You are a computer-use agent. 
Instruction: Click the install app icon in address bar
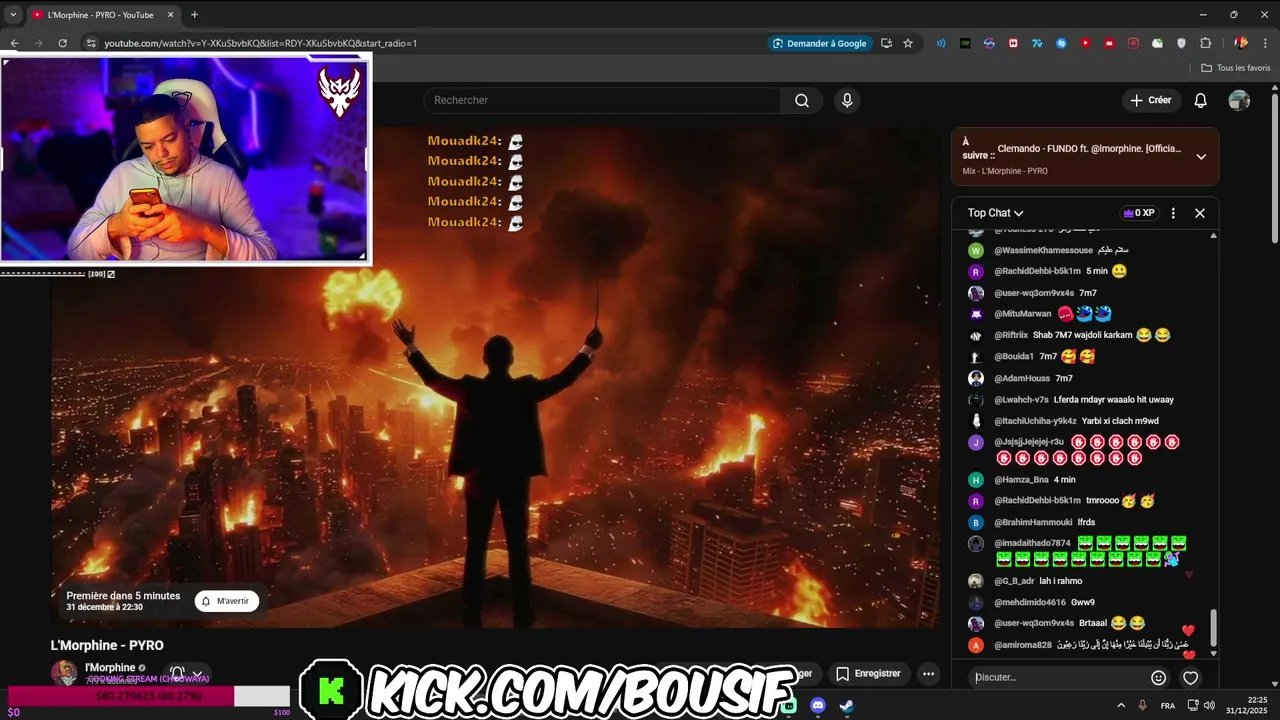click(x=886, y=43)
